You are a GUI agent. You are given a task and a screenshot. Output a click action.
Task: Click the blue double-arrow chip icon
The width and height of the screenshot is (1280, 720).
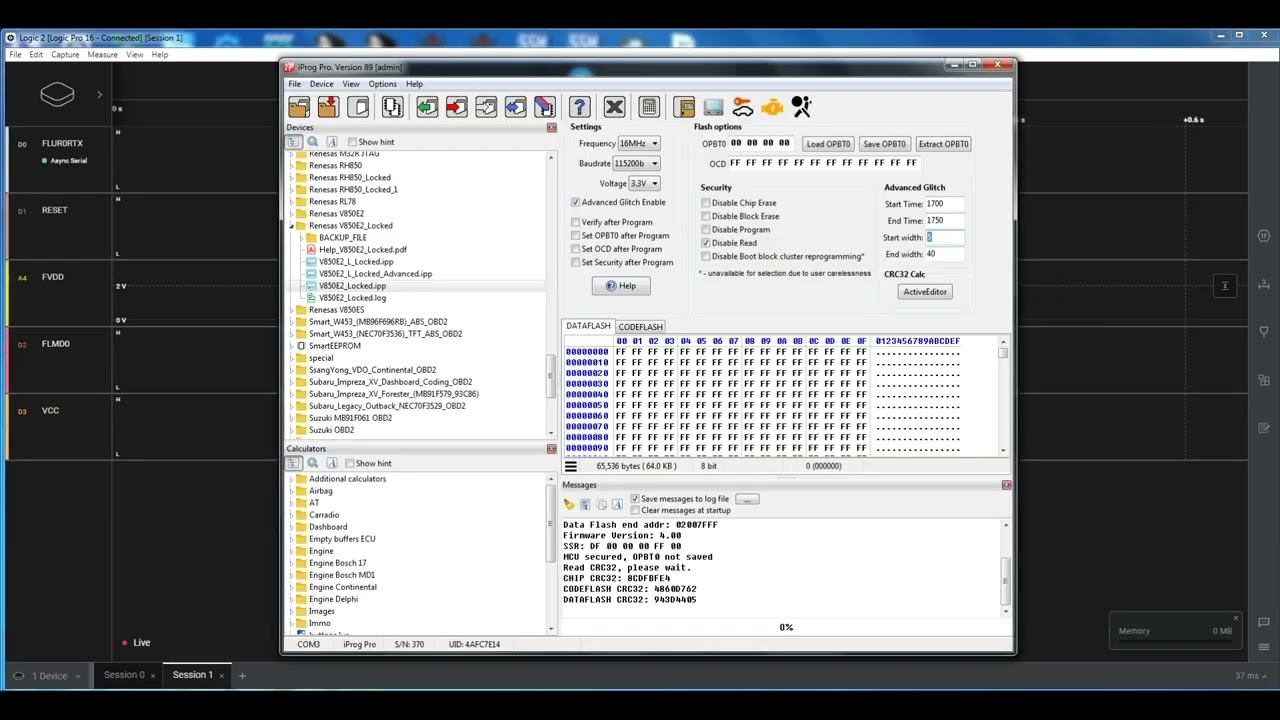[x=515, y=107]
